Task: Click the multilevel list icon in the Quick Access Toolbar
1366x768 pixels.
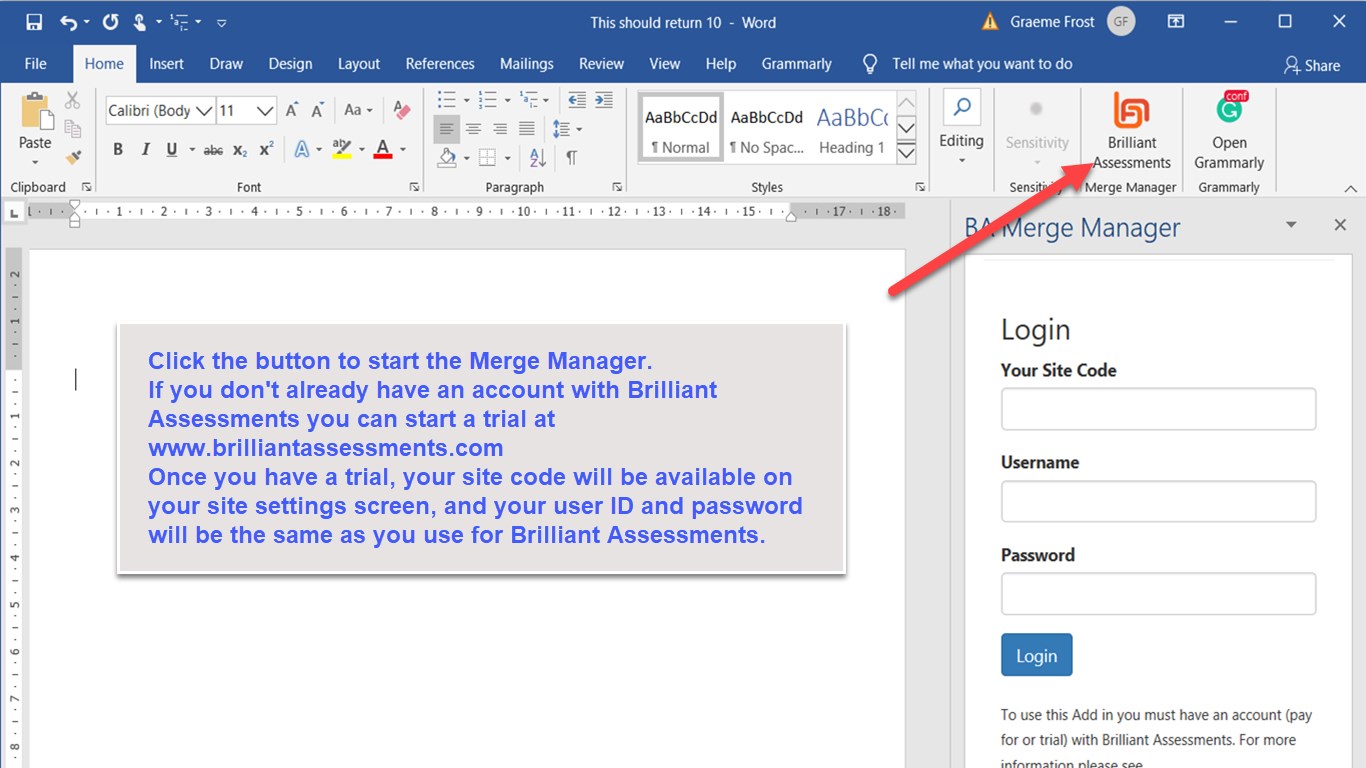Action: (180, 22)
